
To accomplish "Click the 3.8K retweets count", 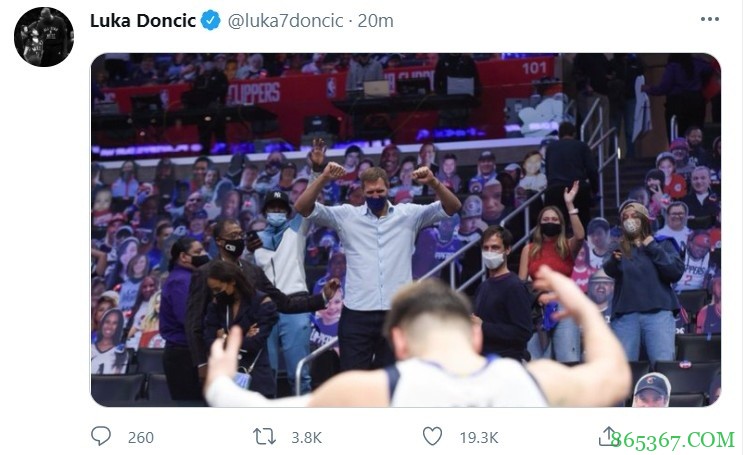I will point(307,437).
